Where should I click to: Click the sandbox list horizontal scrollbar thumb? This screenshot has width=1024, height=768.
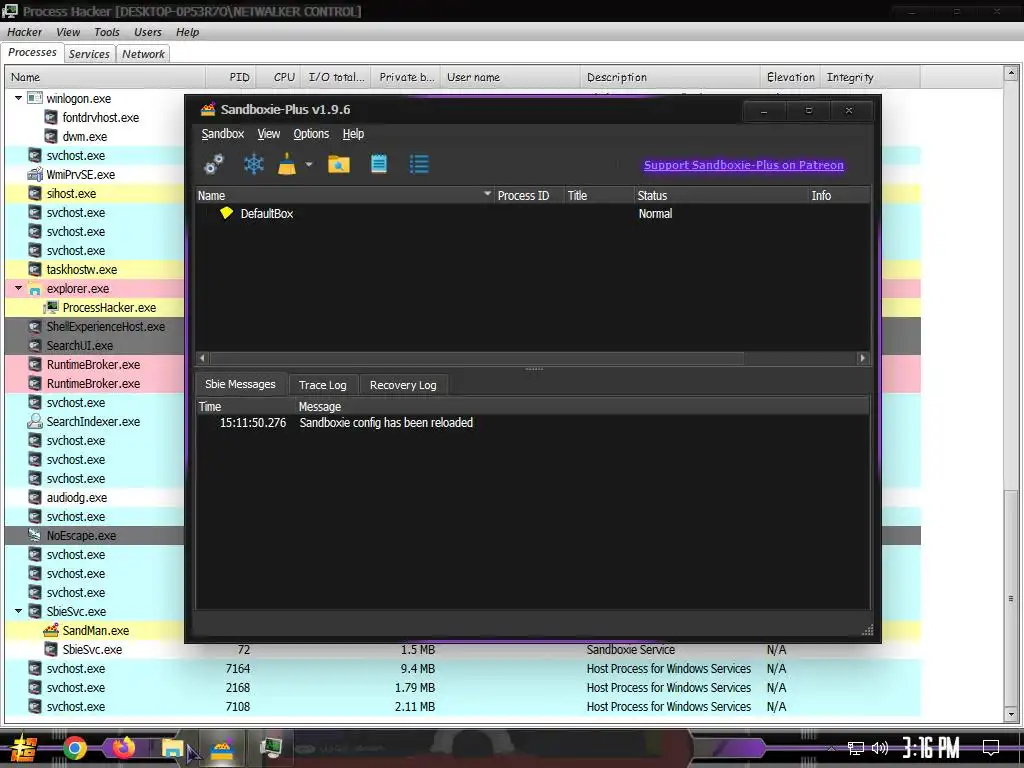(477, 358)
